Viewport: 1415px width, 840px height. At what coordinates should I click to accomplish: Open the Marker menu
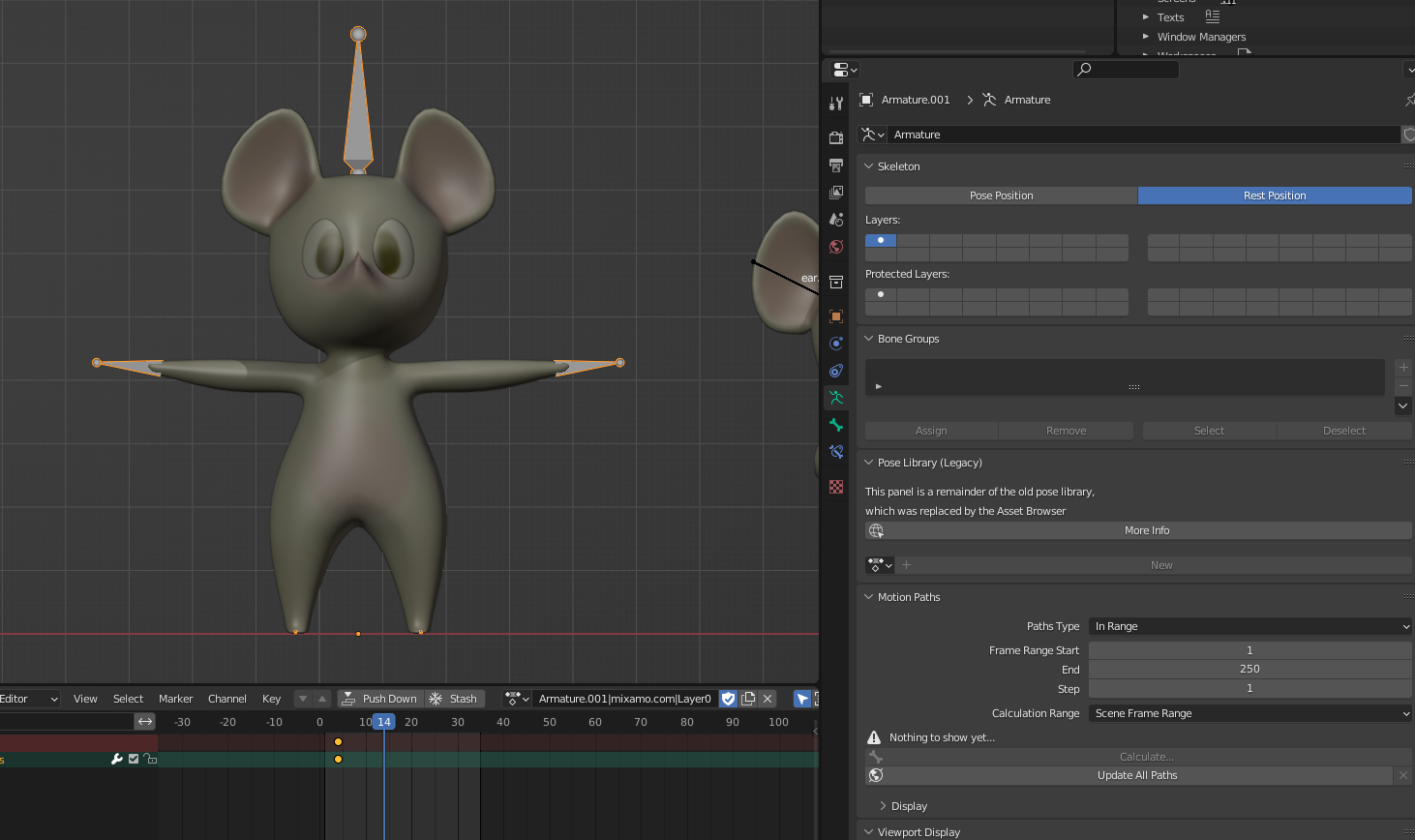click(175, 699)
